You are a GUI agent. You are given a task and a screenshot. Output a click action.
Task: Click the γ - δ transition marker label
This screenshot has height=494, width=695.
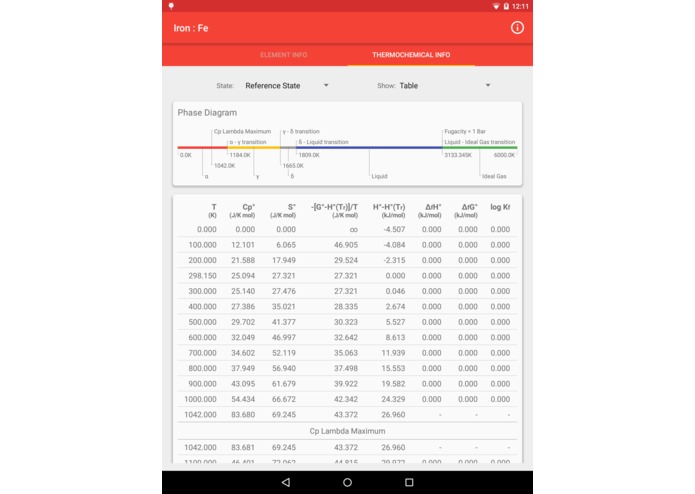tap(301, 132)
